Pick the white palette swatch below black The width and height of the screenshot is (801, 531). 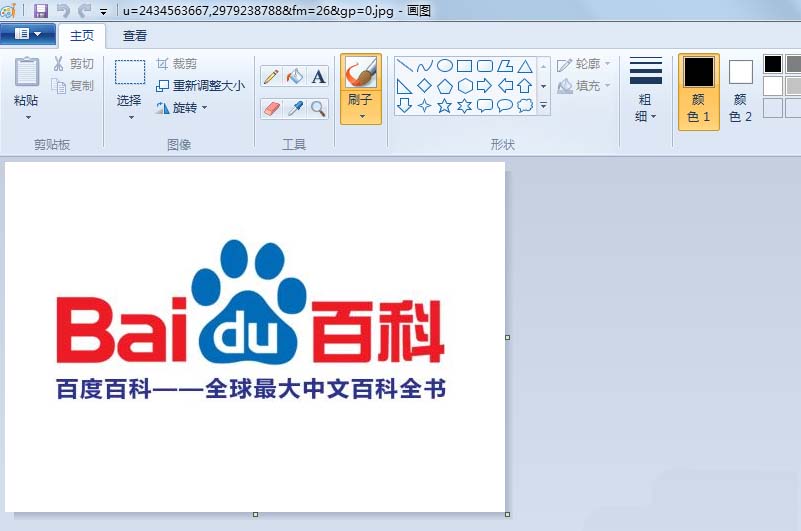tap(772, 86)
